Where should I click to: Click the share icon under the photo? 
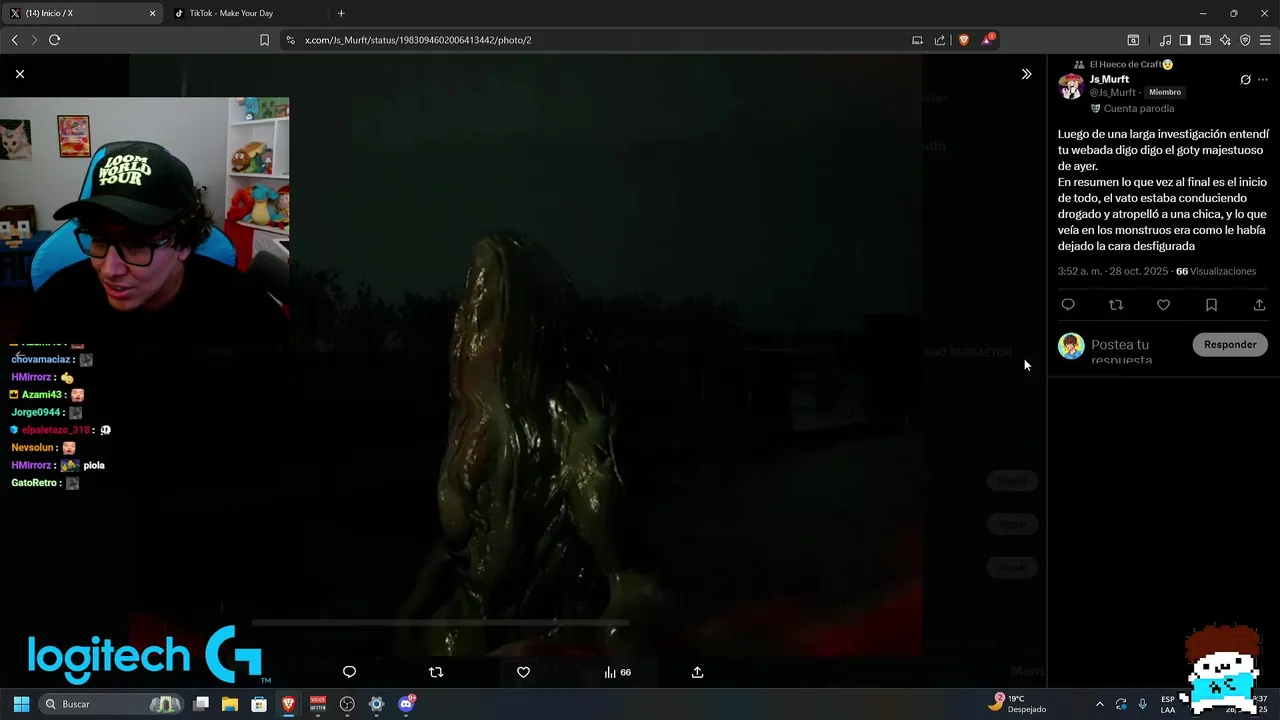[697, 672]
